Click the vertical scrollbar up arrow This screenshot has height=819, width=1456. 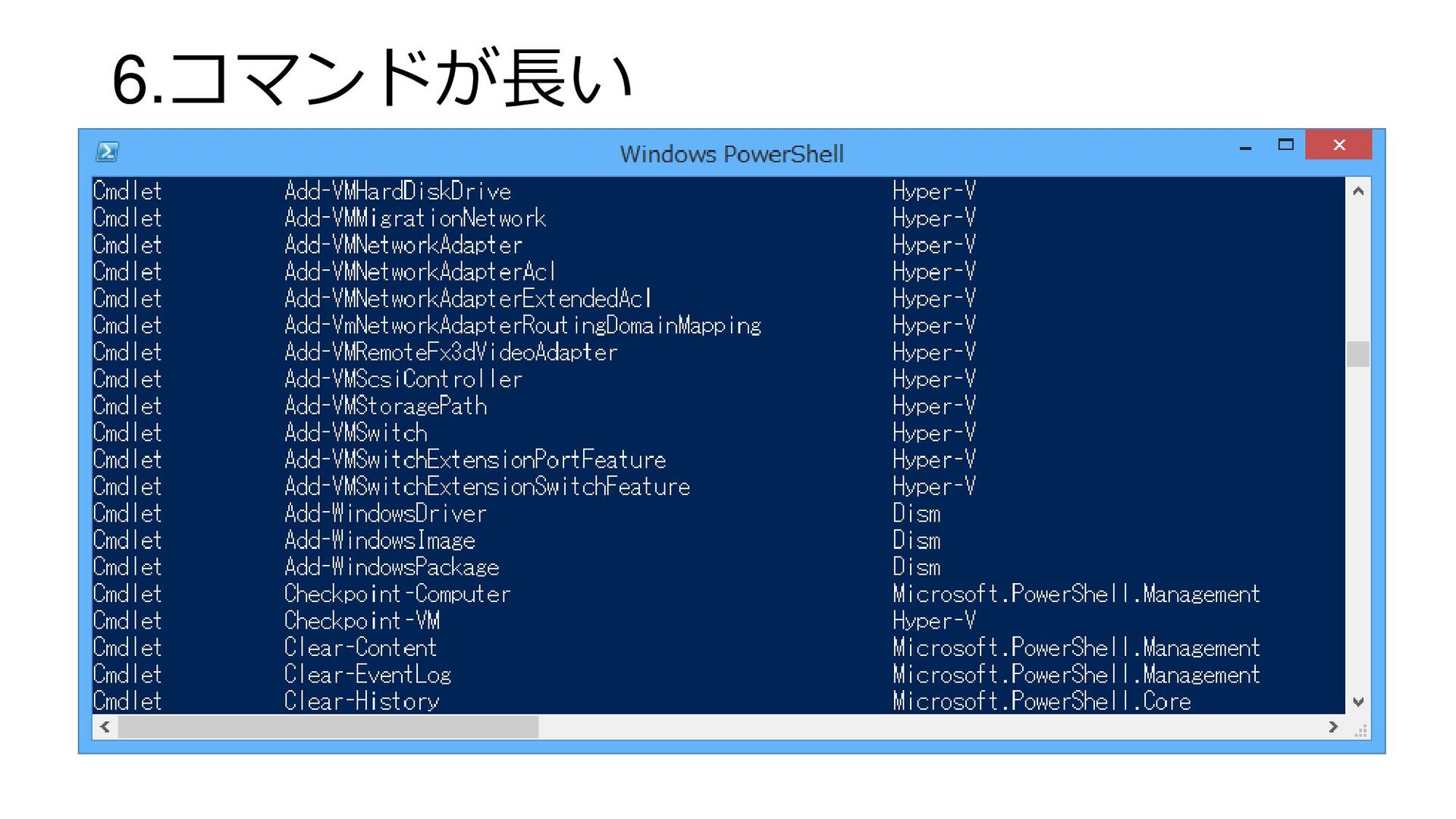pyautogui.click(x=1358, y=191)
